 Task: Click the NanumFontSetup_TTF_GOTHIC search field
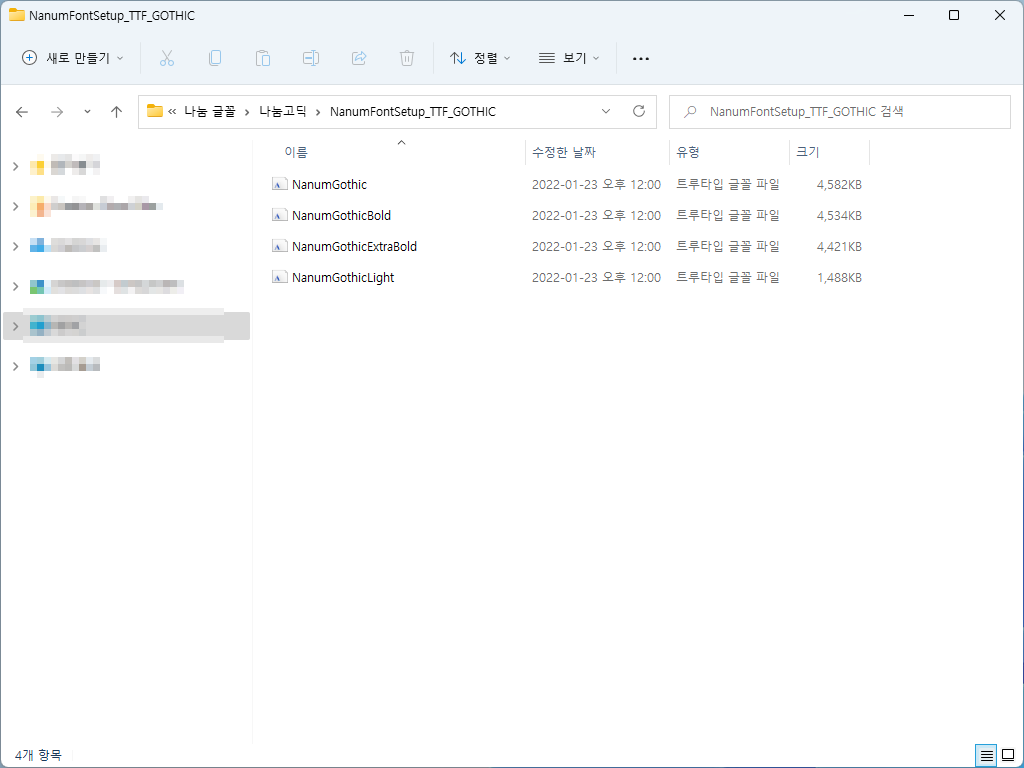pyautogui.click(x=840, y=112)
